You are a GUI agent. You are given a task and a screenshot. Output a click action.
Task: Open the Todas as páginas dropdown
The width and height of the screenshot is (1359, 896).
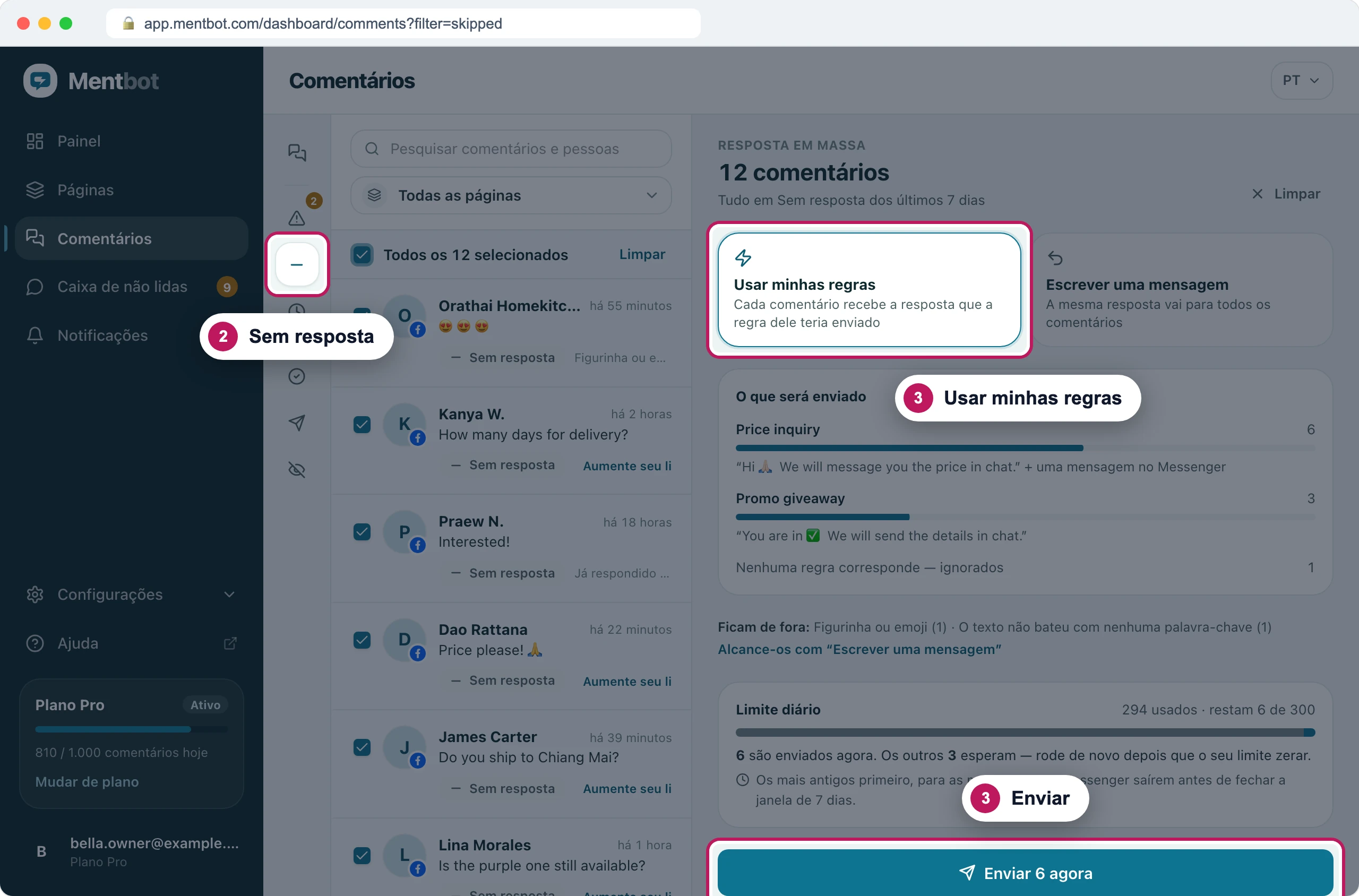[511, 195]
